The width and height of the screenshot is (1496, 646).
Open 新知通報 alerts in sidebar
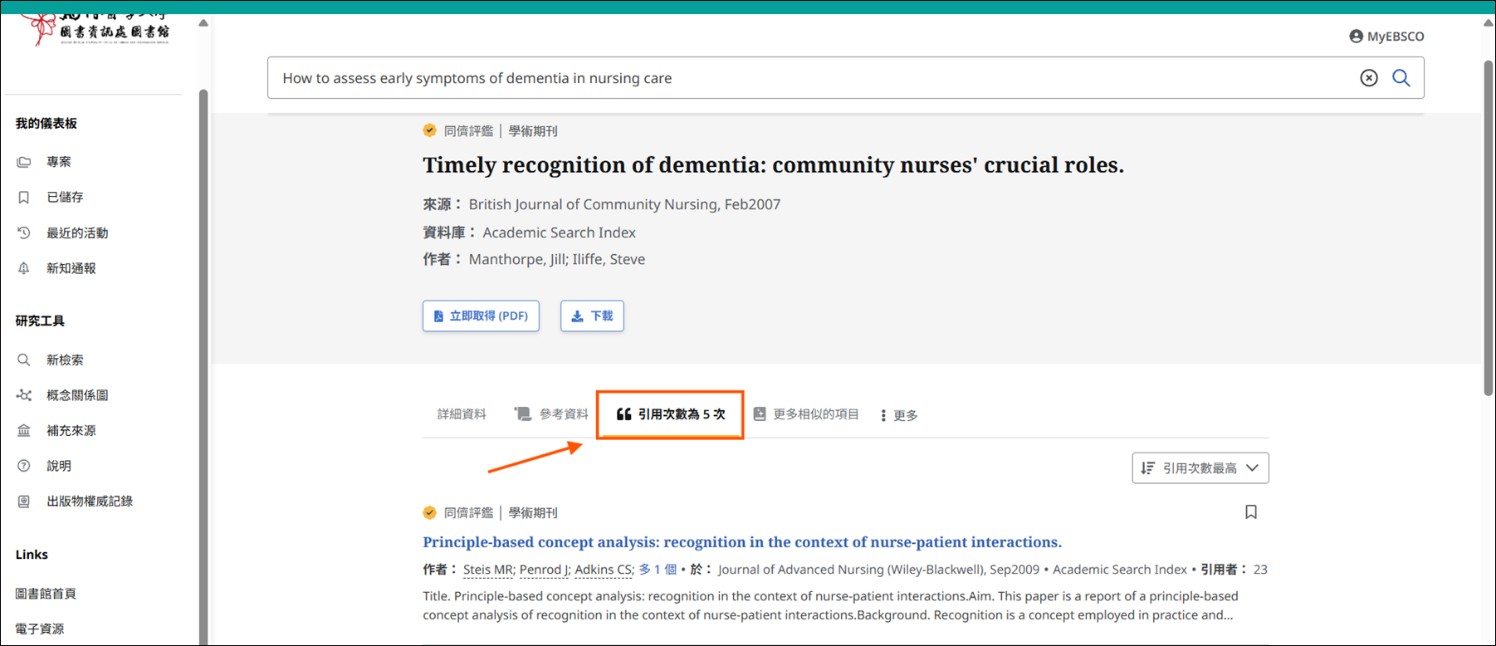tap(70, 268)
